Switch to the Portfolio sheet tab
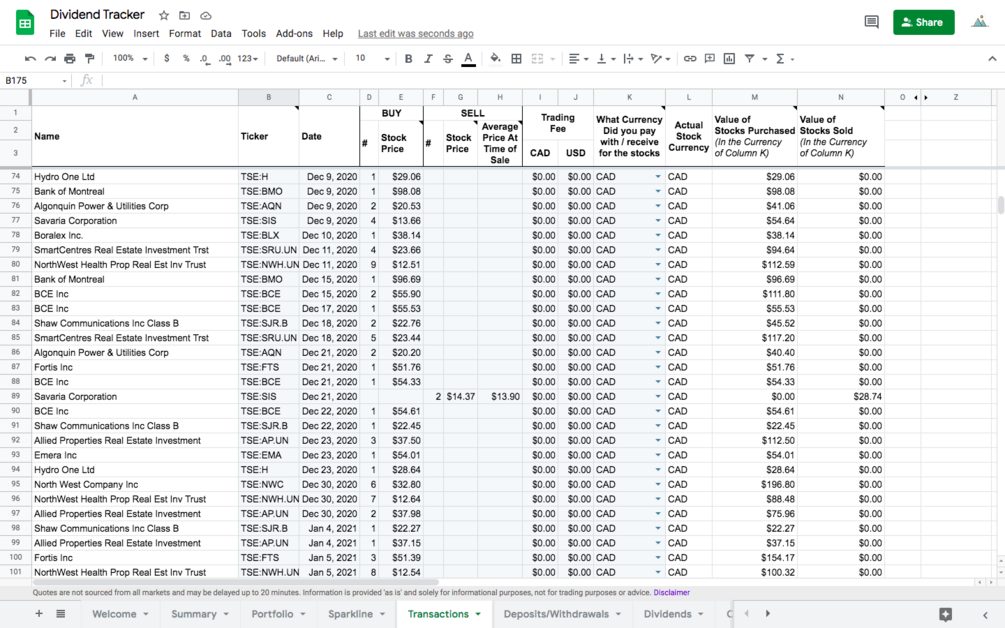Screen dimensions: 1005x628 click(x=272, y=614)
